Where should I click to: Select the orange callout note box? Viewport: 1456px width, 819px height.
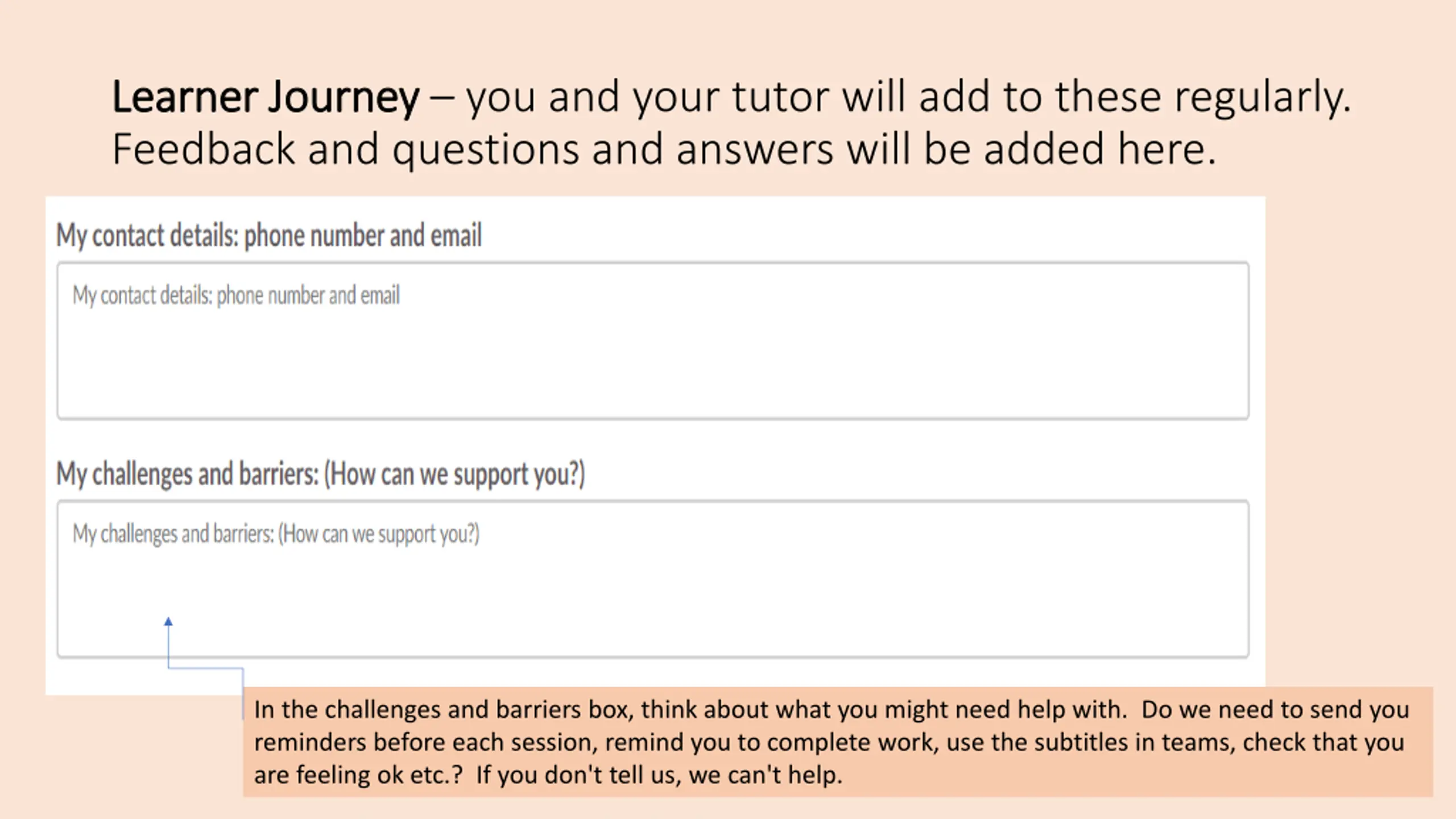838,742
